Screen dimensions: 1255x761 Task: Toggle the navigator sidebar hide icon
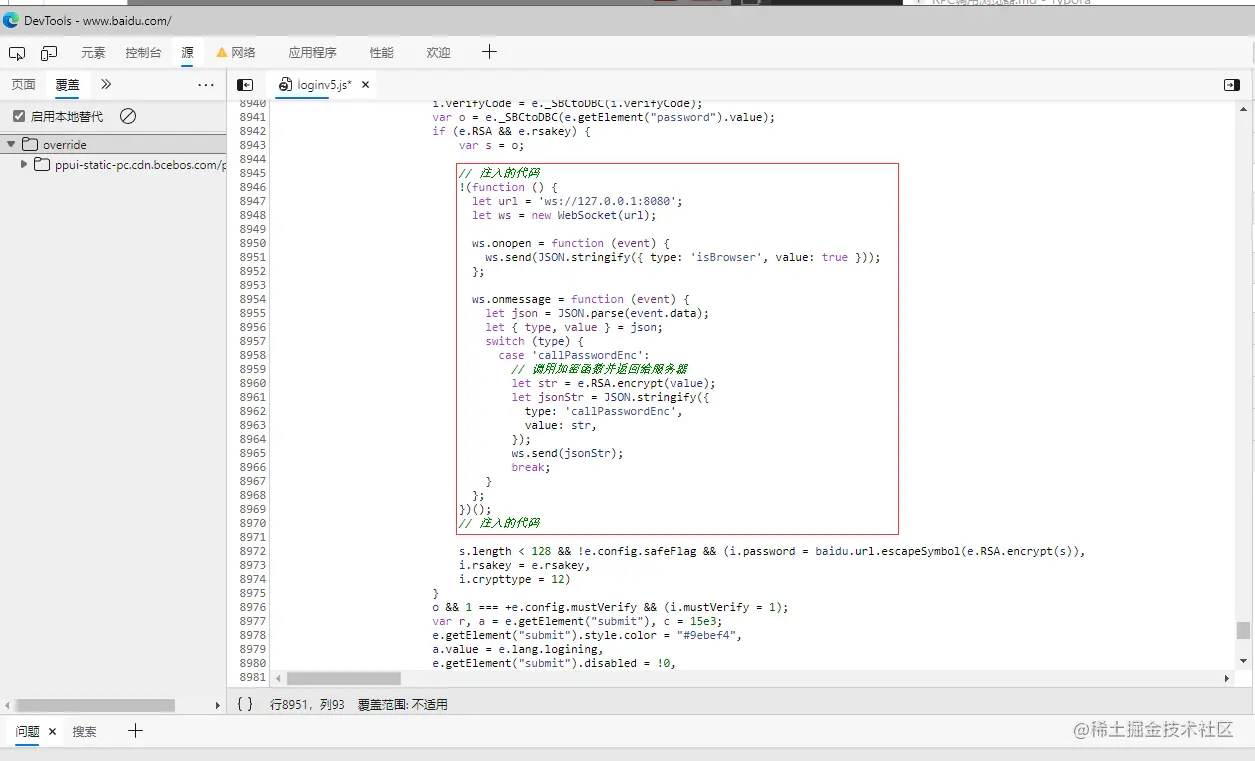(245, 85)
